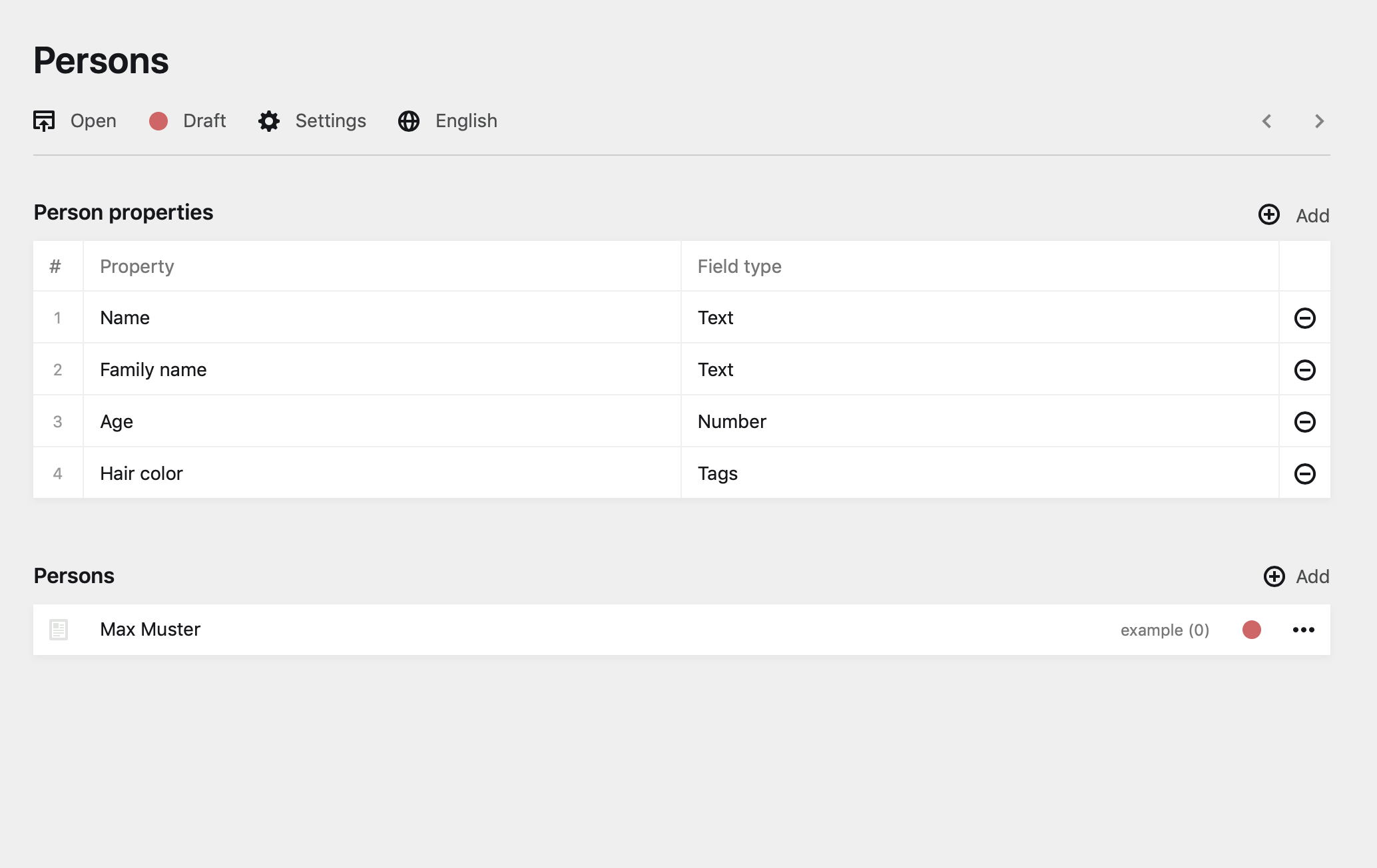The width and height of the screenshot is (1377, 868).
Task: Click the globe language icon
Action: coord(409,121)
